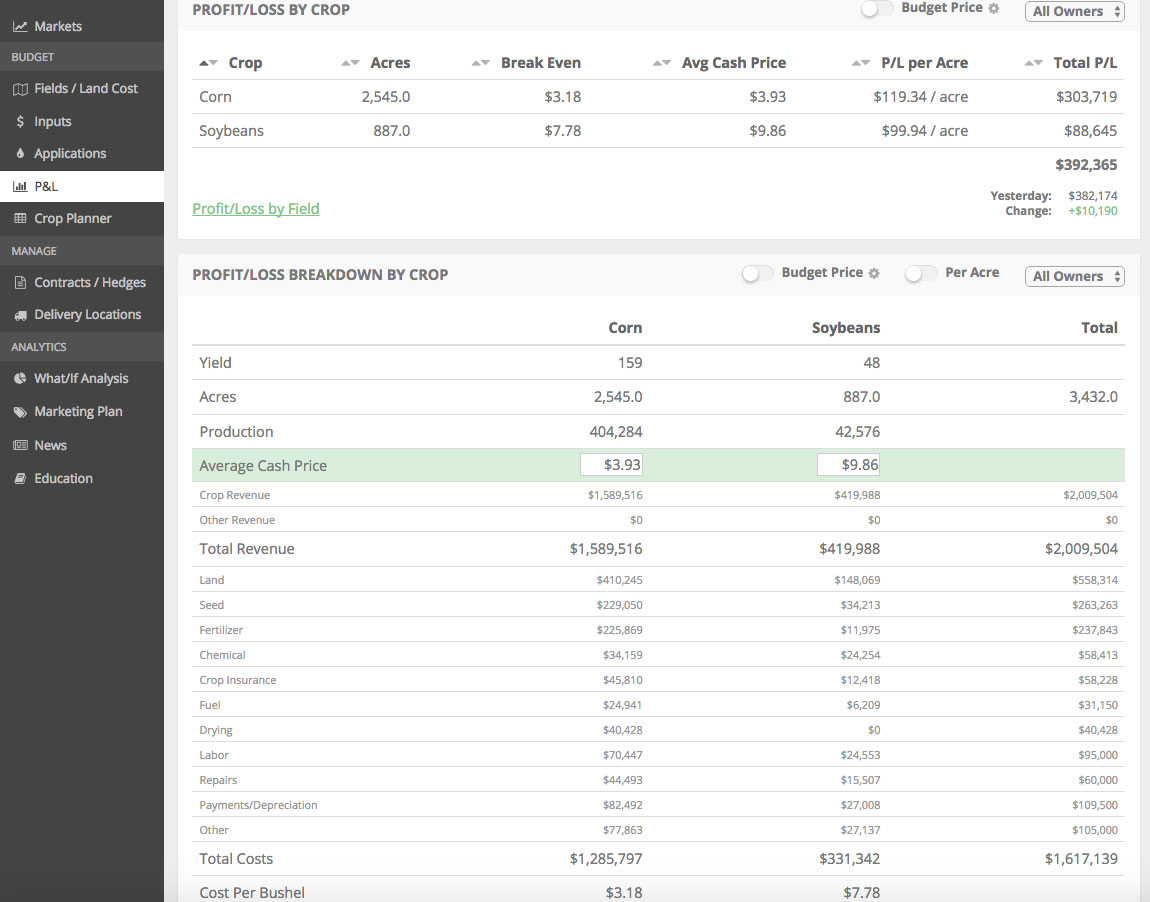The image size is (1150, 902).
Task: Go to the News section
Action: (x=50, y=446)
